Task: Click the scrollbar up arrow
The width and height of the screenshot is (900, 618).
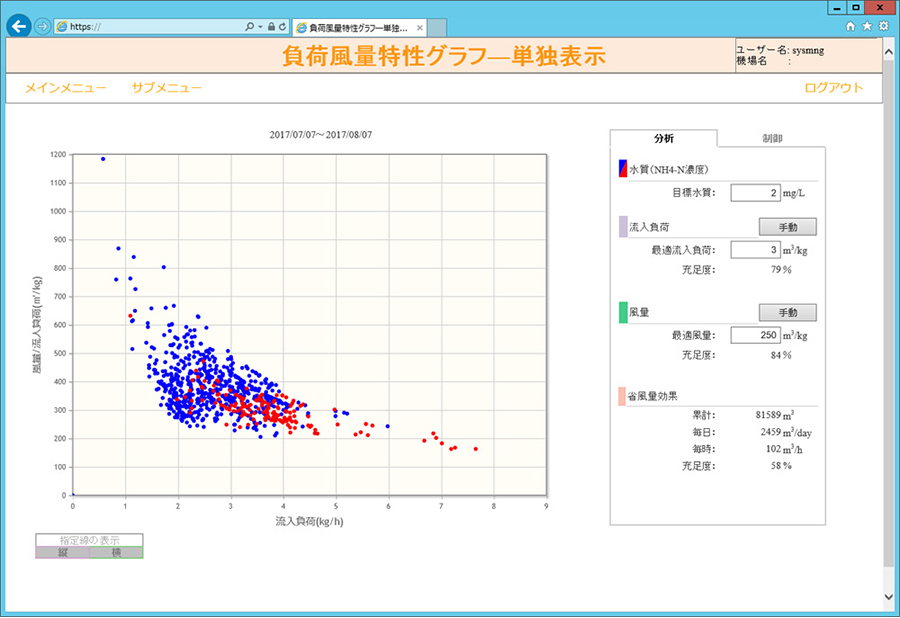Action: click(889, 52)
